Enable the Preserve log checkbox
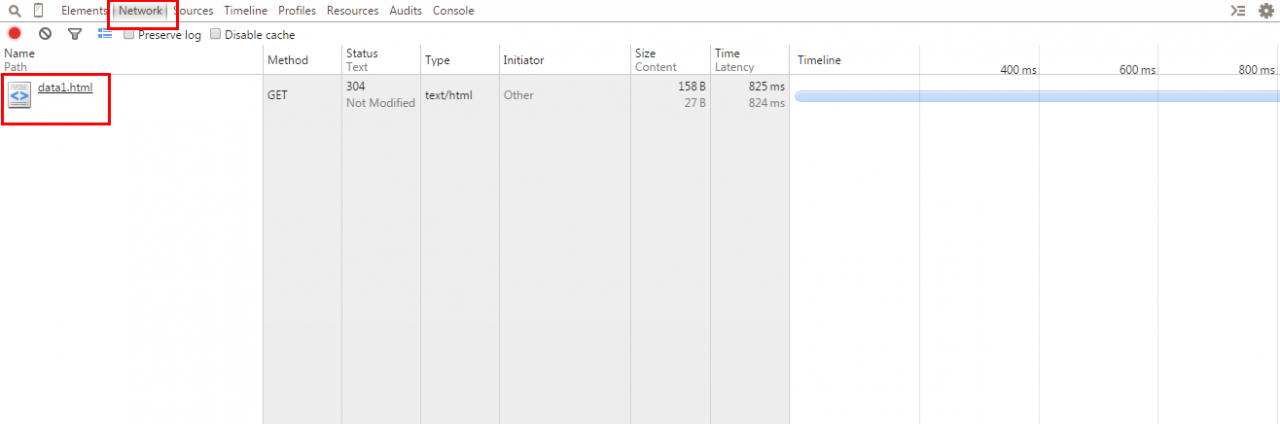 [129, 34]
